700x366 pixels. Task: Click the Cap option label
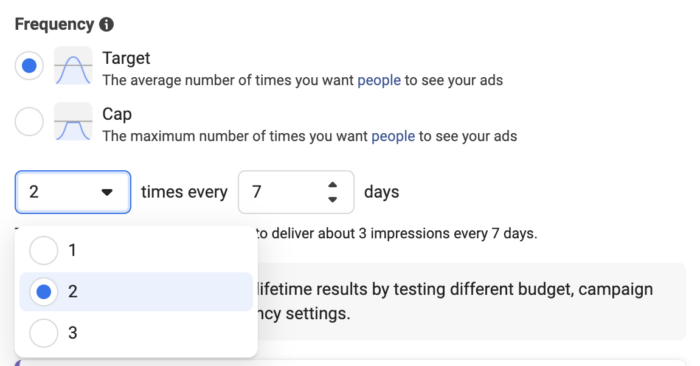pyautogui.click(x=117, y=114)
